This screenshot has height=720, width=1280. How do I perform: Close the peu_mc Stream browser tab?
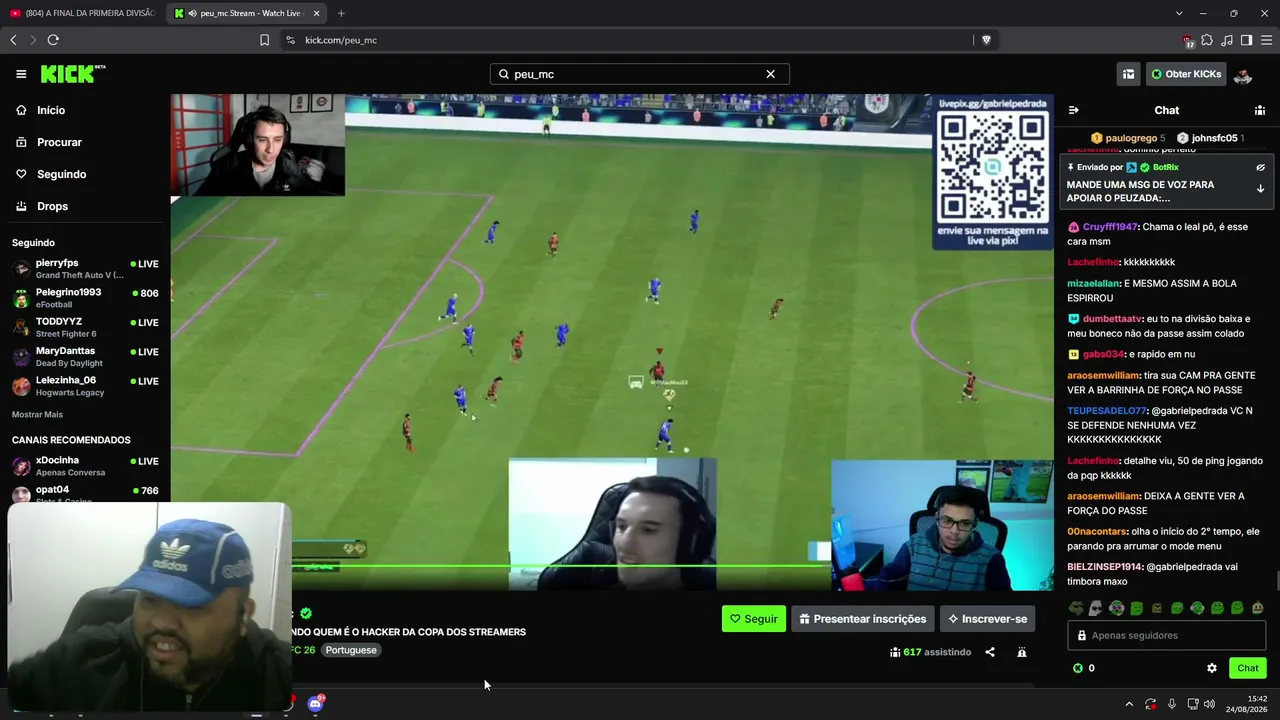(x=316, y=13)
